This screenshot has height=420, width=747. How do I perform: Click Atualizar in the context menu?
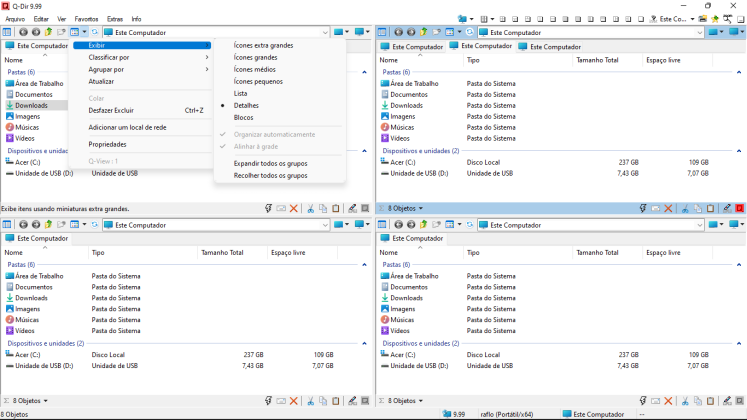pyautogui.click(x=101, y=81)
